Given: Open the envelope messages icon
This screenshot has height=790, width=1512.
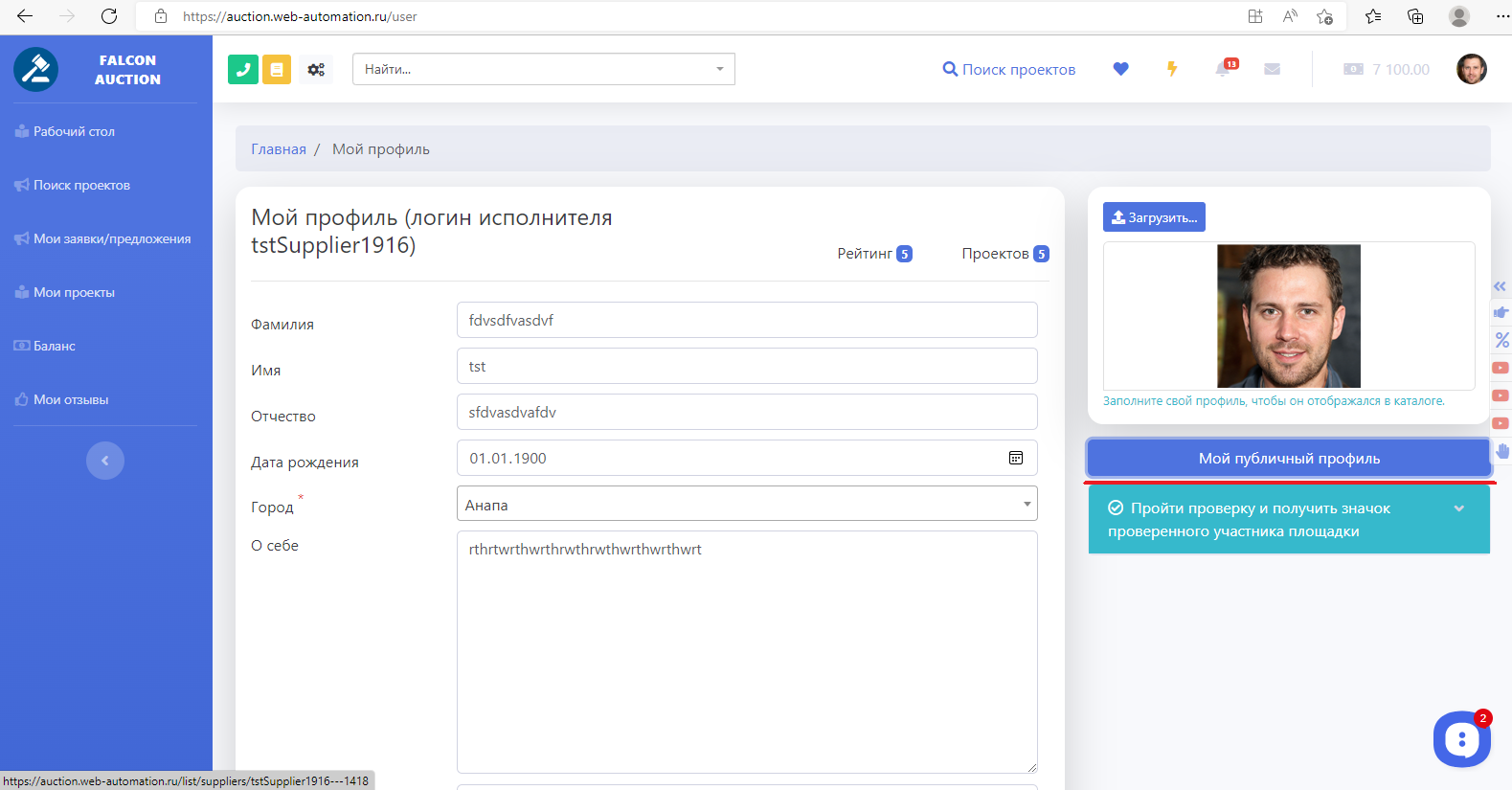Looking at the screenshot, I should [1272, 69].
